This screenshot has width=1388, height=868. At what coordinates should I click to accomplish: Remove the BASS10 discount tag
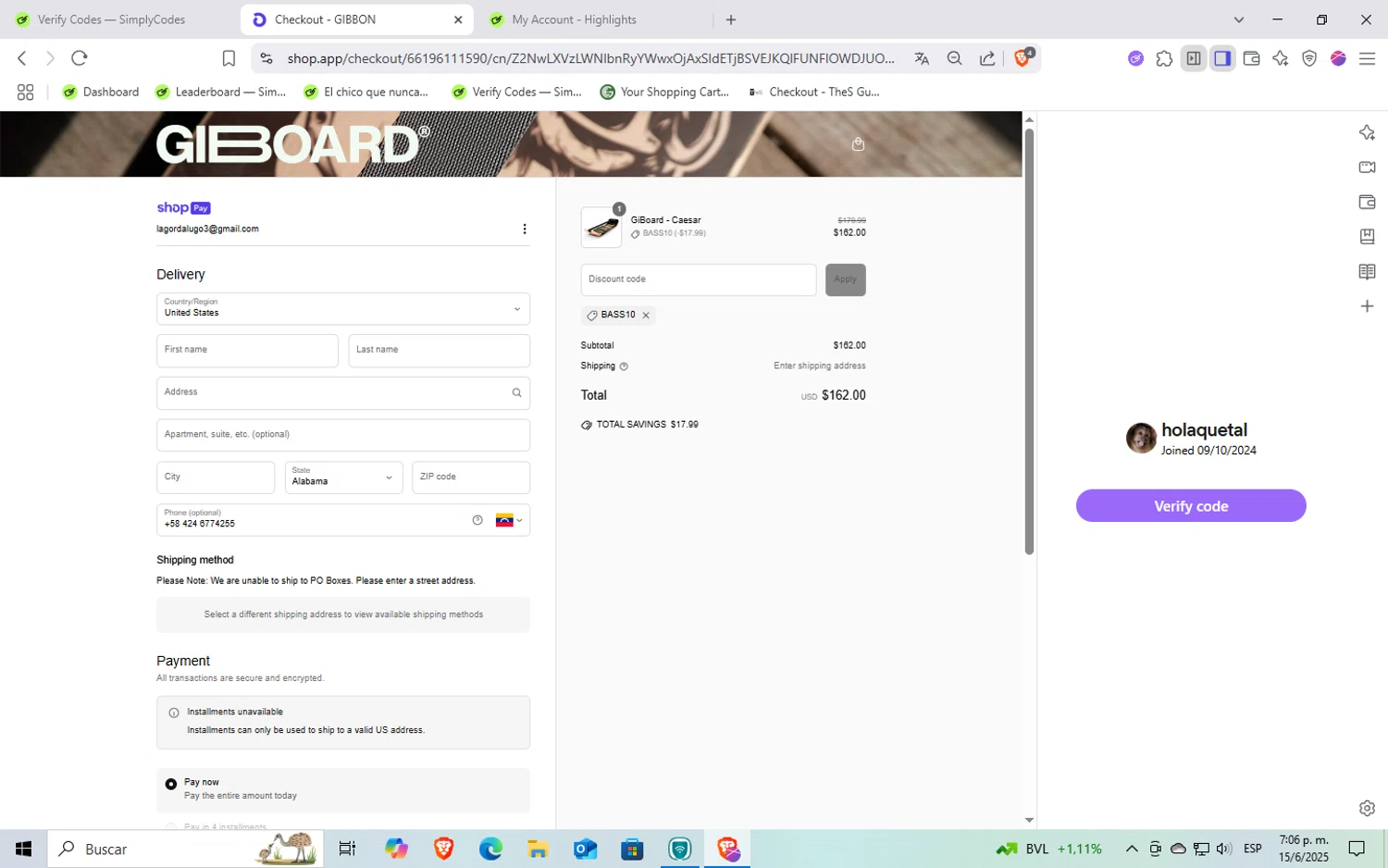click(x=646, y=316)
